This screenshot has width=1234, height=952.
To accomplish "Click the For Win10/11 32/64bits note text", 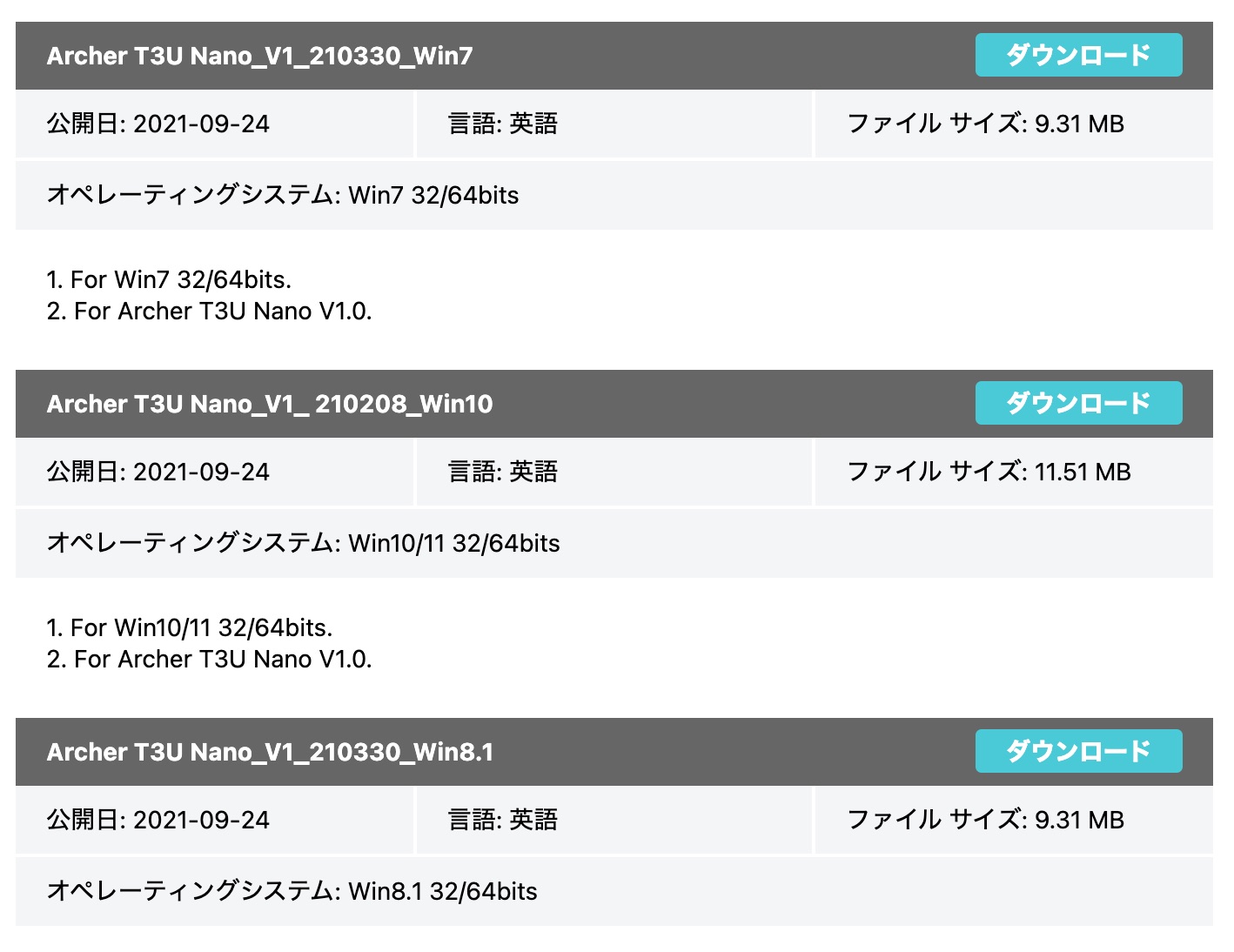I will point(191,627).
